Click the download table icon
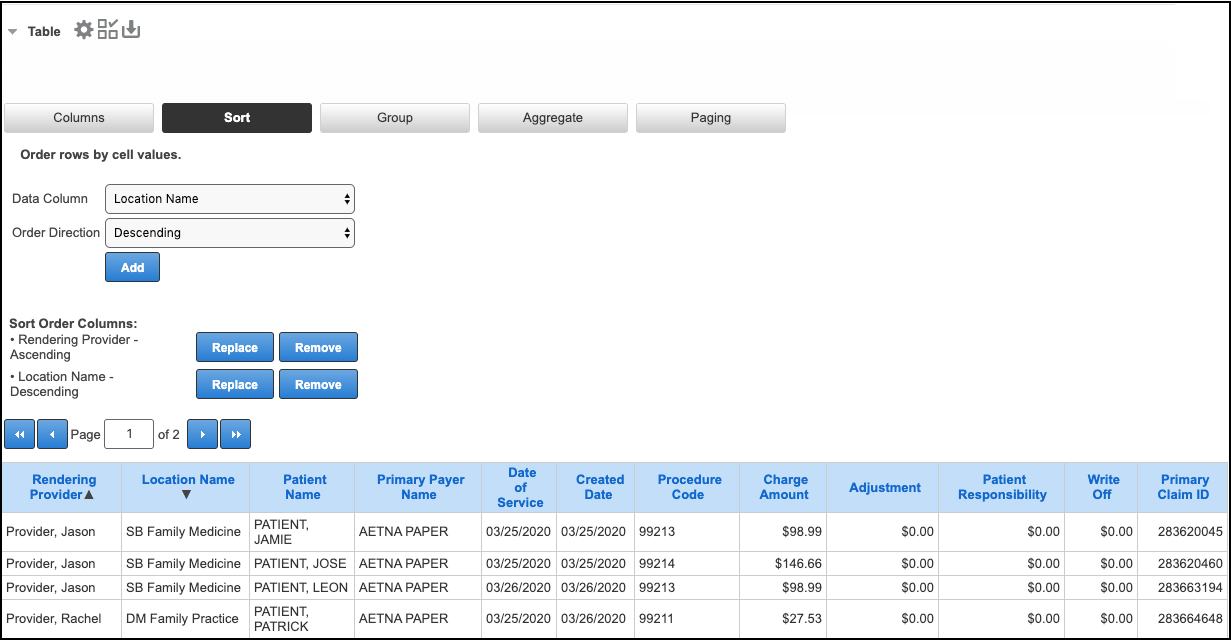This screenshot has height=640, width=1231. pos(131,30)
